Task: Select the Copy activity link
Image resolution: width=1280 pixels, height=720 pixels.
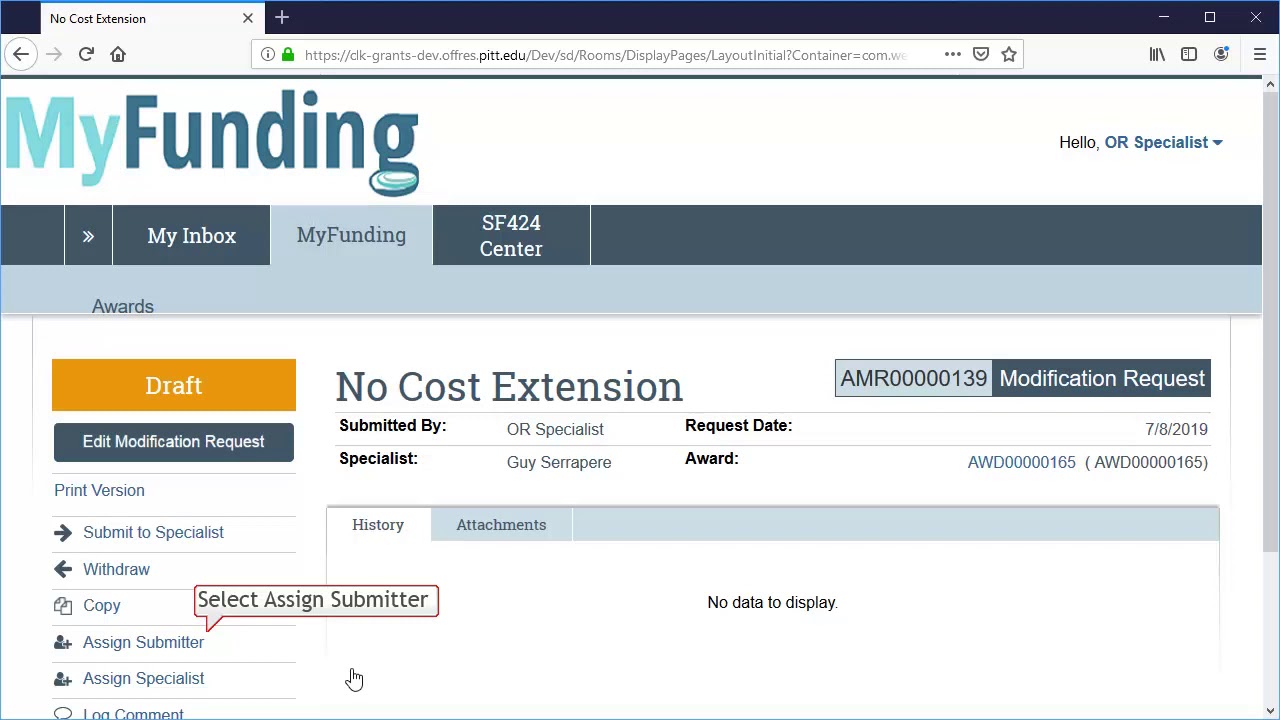Action: (101, 605)
